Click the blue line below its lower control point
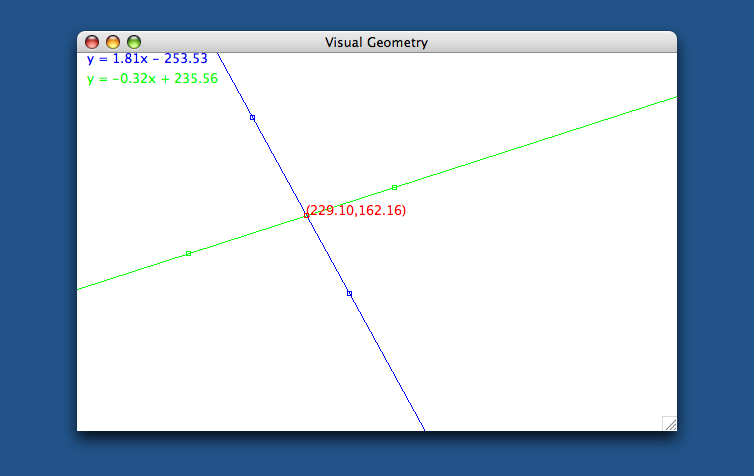The height and width of the screenshot is (476, 754). 387,362
